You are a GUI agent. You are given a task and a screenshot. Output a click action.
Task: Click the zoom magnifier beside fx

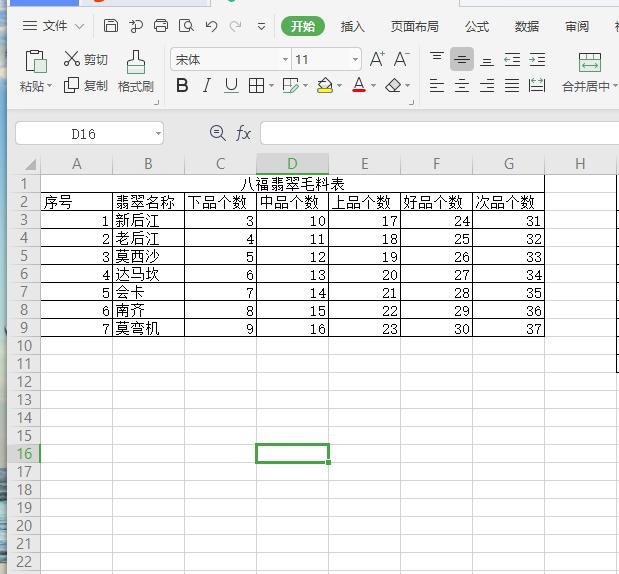(x=218, y=133)
